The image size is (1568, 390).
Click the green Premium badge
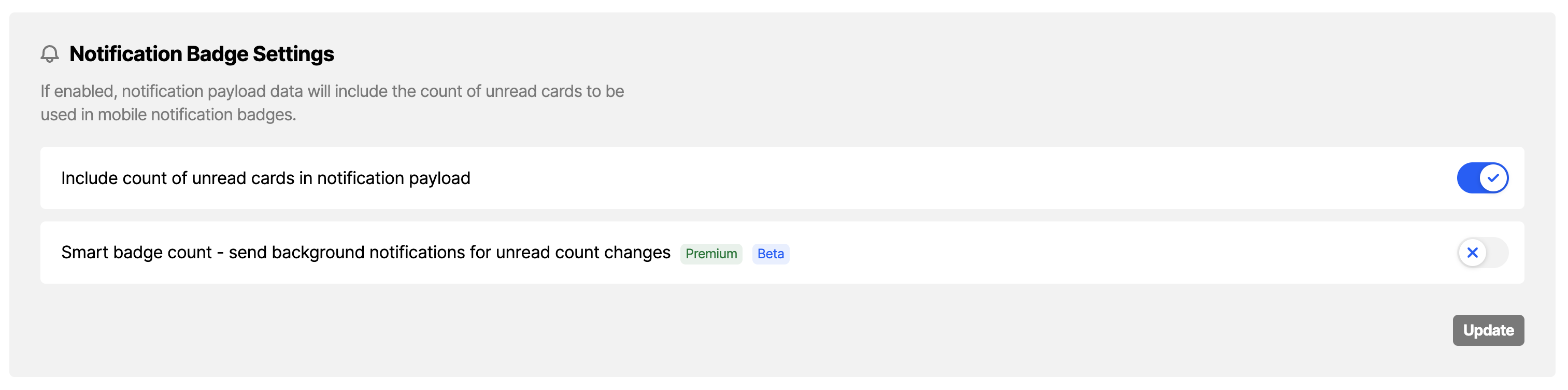711,254
